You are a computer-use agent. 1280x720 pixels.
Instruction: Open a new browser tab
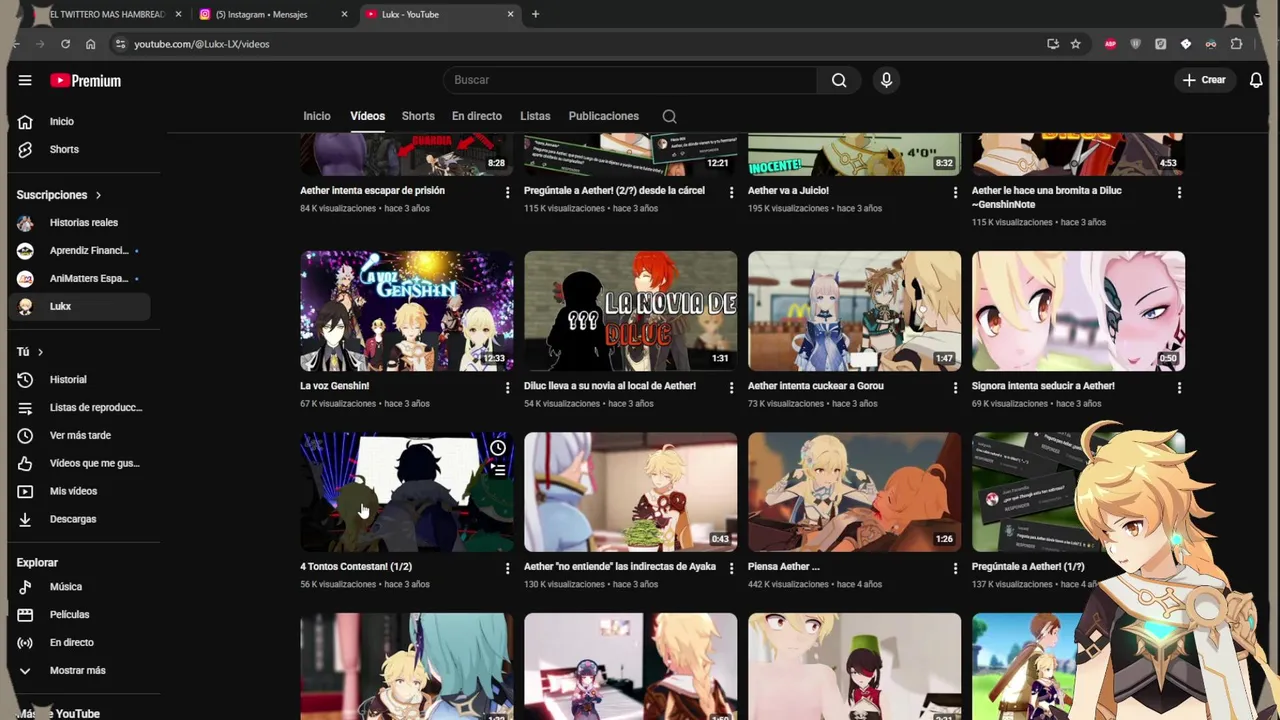[x=535, y=14]
